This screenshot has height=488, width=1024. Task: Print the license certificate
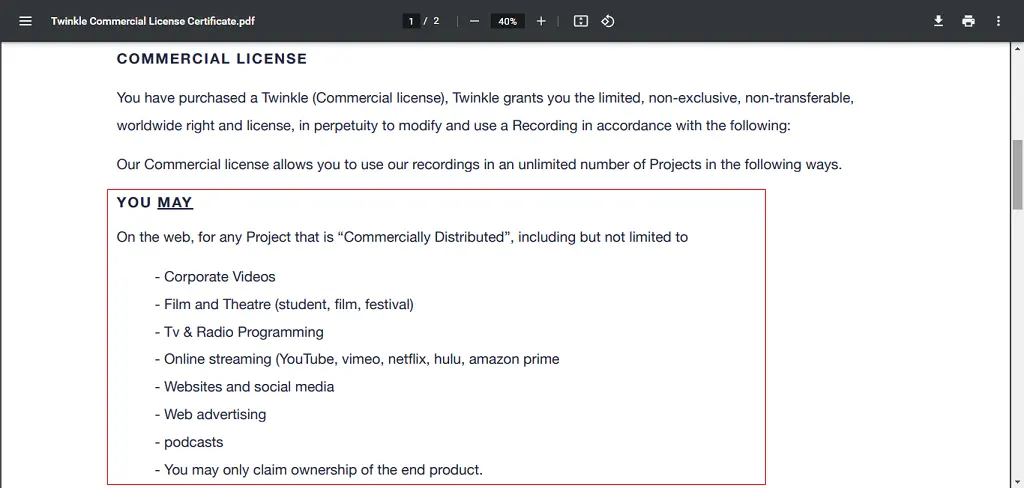click(x=968, y=21)
